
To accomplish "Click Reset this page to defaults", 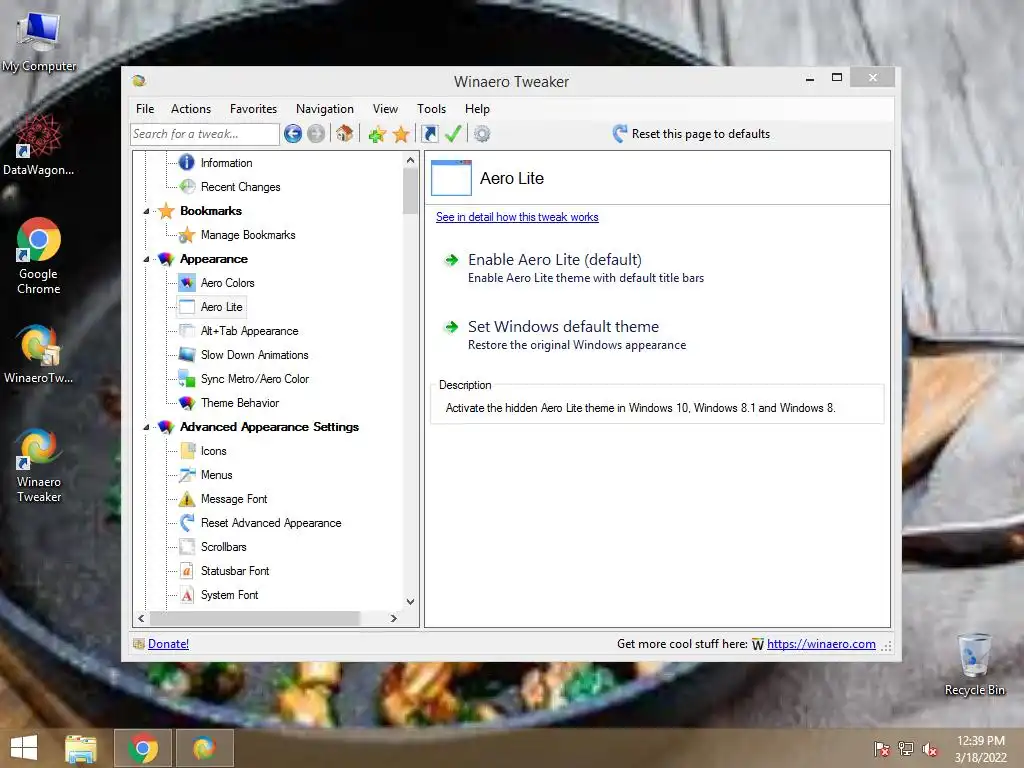I will (701, 134).
